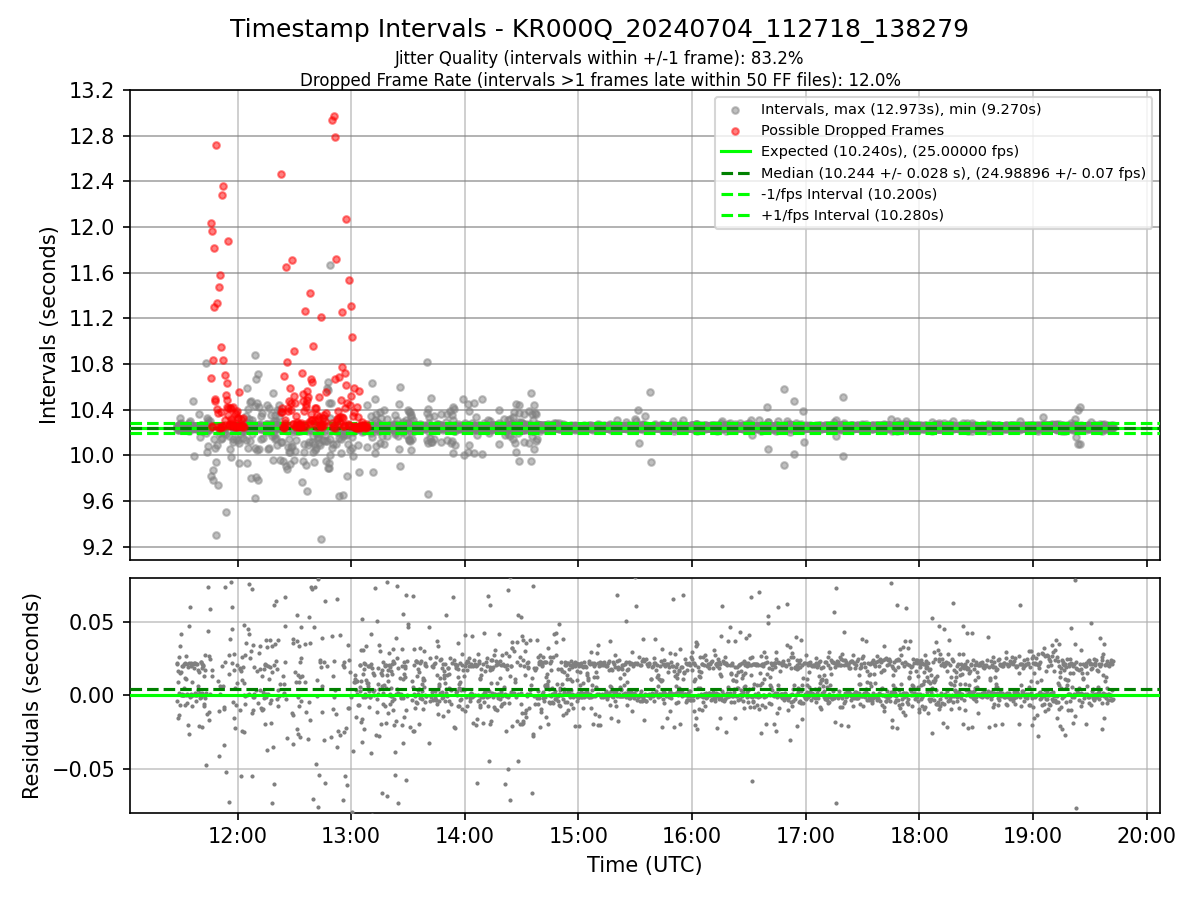The height and width of the screenshot is (900, 1200).
Task: Click the plot title KR000Q_20240704_112718_138279
Action: click(x=599, y=29)
